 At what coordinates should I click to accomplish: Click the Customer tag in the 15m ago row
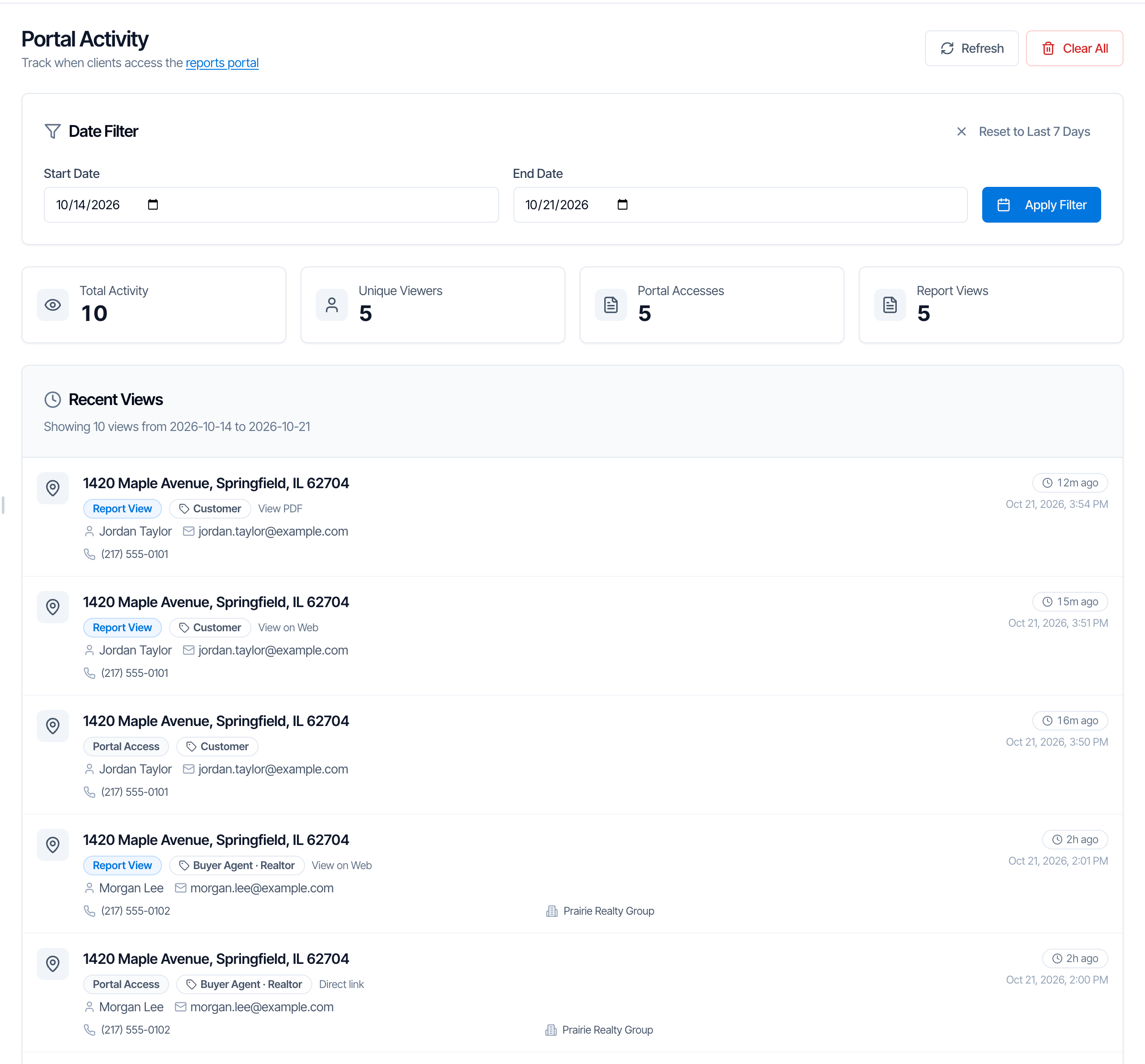pyautogui.click(x=210, y=628)
